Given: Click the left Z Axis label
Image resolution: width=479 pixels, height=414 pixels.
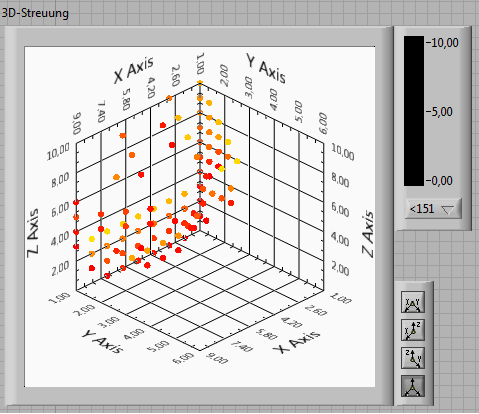Looking at the screenshot, I should (x=33, y=233).
